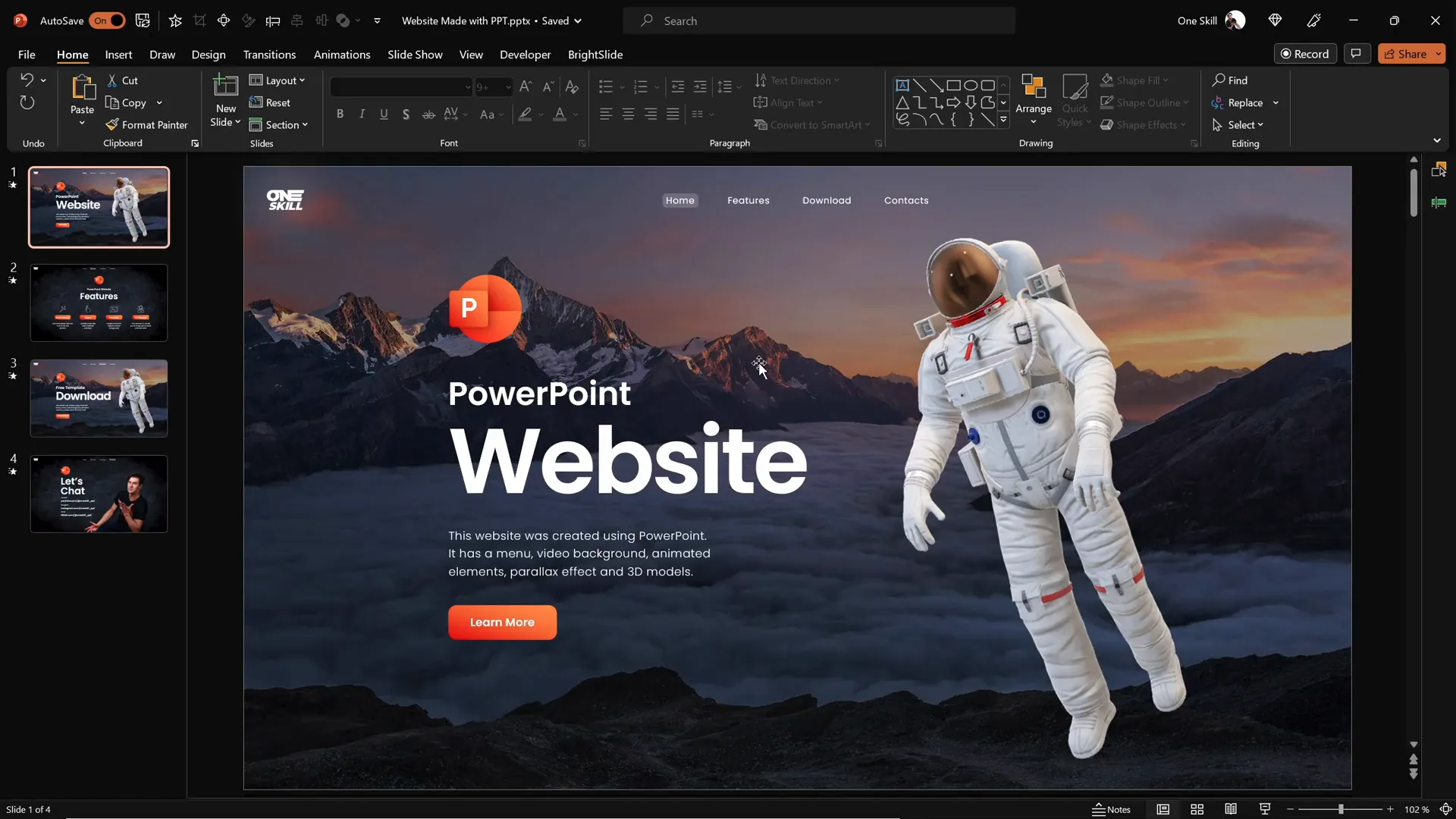
Task: Switch to the Animations tab
Action: (342, 55)
